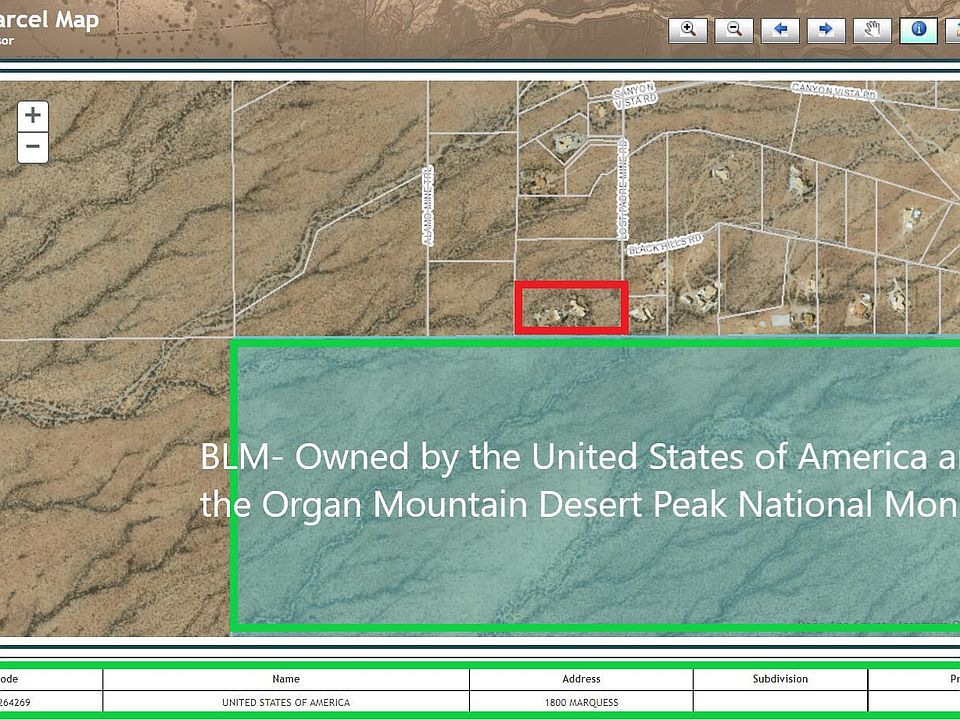Go to previous map extent with left arrow
This screenshot has height=720, width=960.
(780, 30)
